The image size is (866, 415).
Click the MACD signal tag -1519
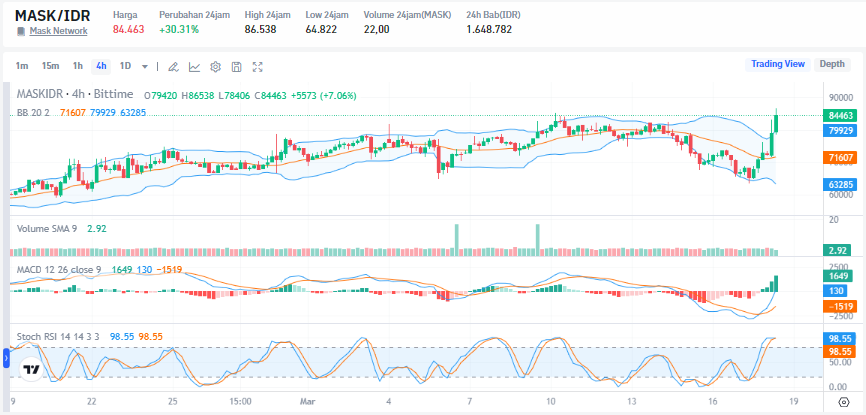click(839, 306)
